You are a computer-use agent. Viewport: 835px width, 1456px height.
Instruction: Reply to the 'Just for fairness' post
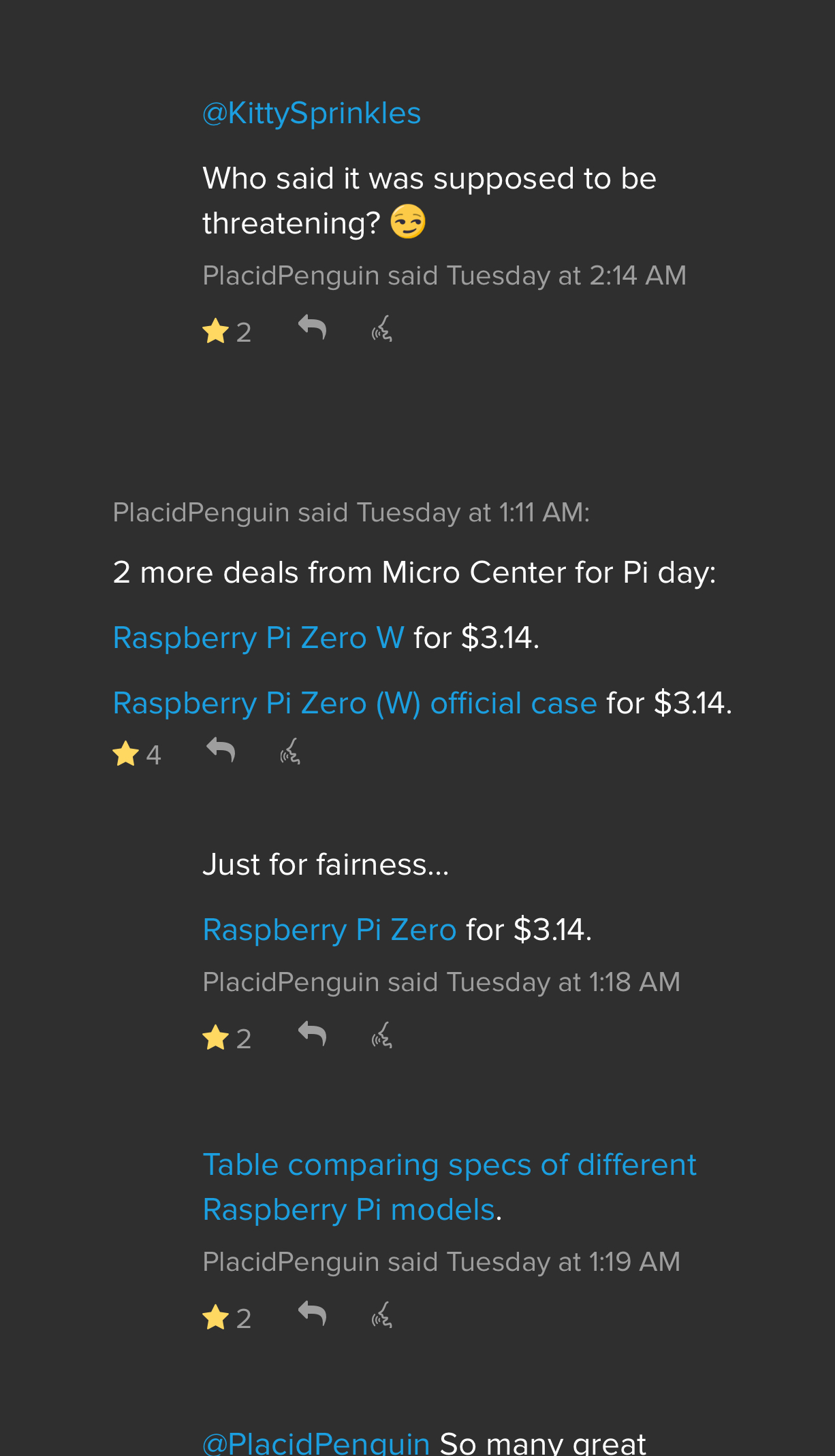313,1035
